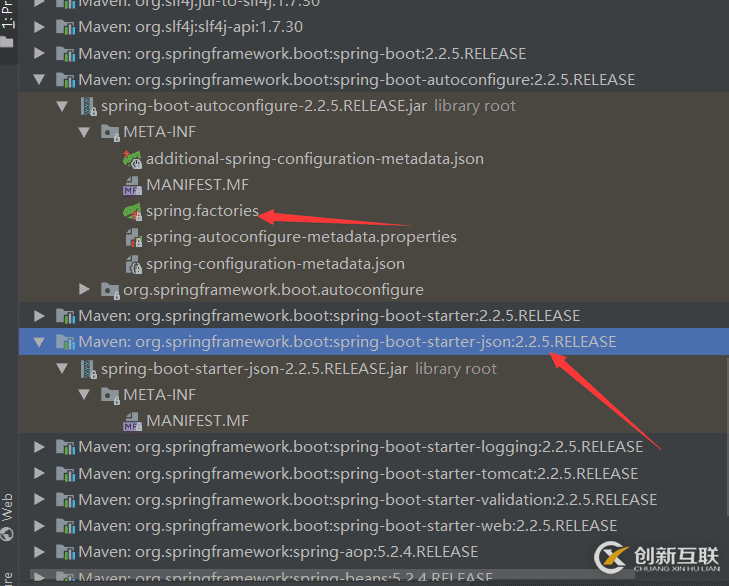Select highlighted spring-boot-starter-json:2.2.5.RELEASE row

tap(374, 342)
